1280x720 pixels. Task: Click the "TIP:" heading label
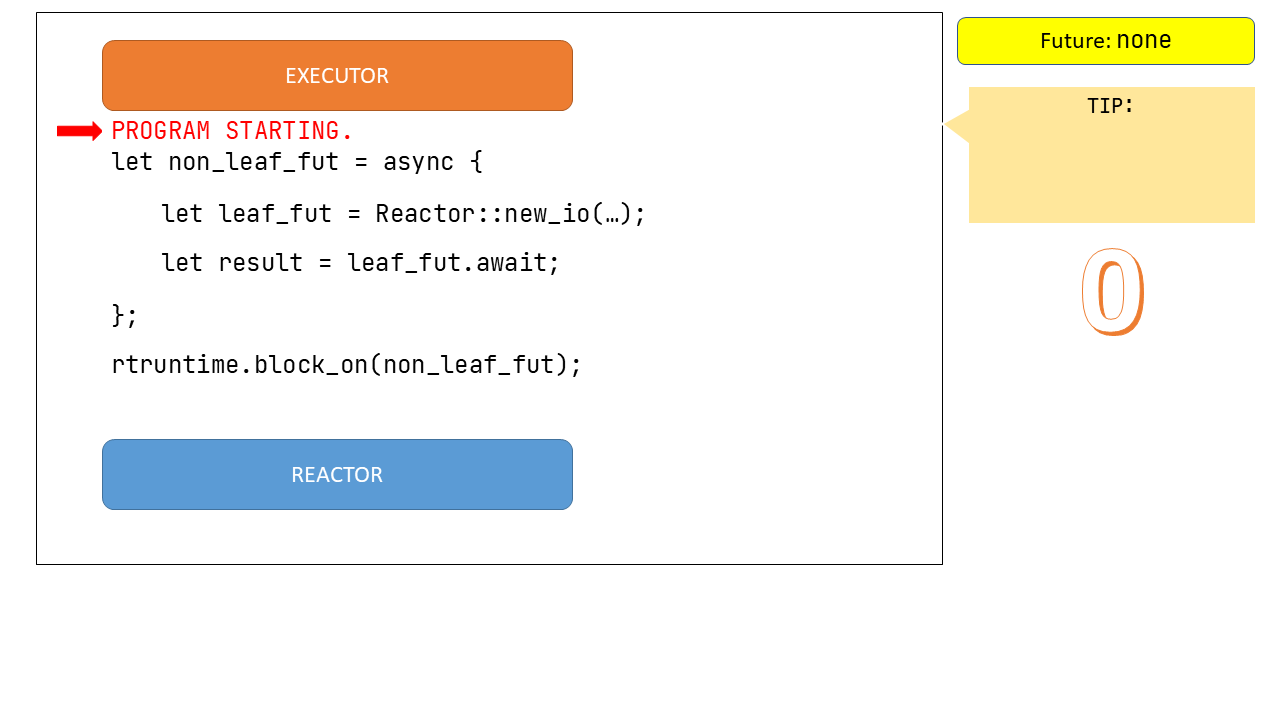coord(1111,106)
